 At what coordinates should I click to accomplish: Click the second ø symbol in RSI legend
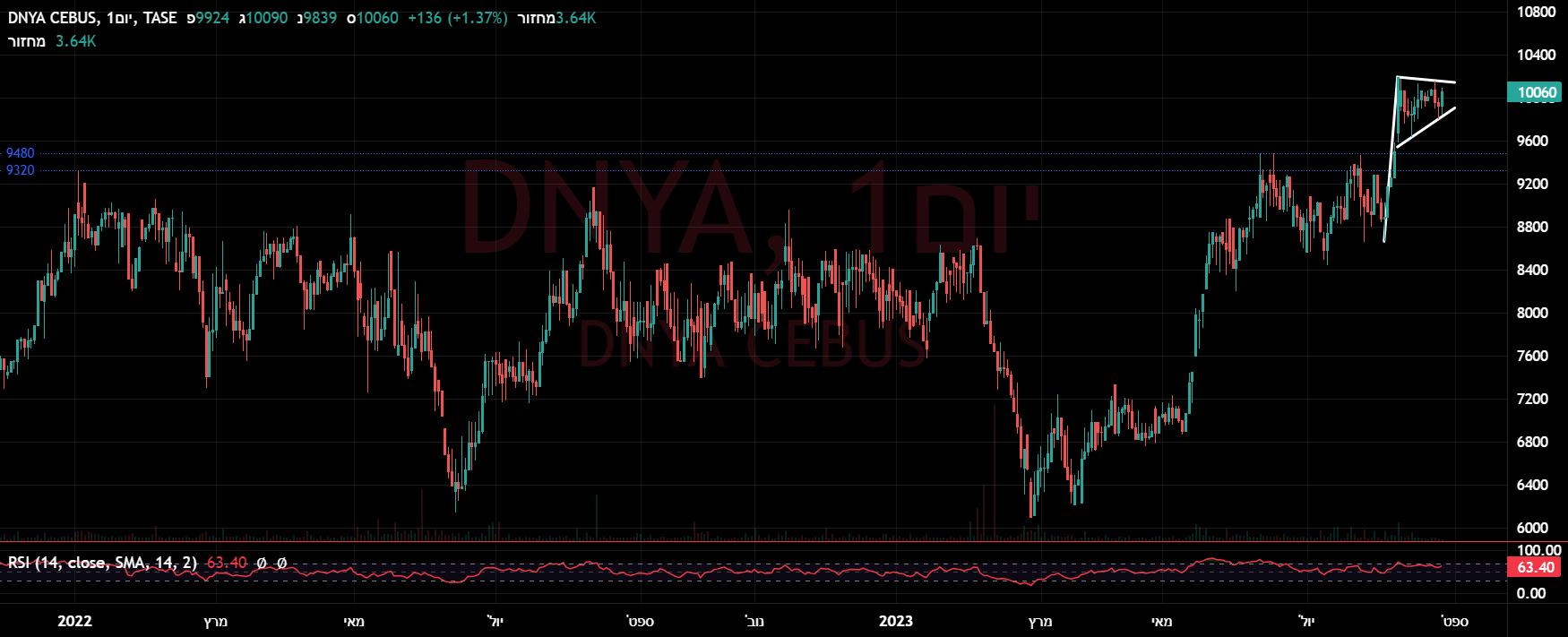281,563
